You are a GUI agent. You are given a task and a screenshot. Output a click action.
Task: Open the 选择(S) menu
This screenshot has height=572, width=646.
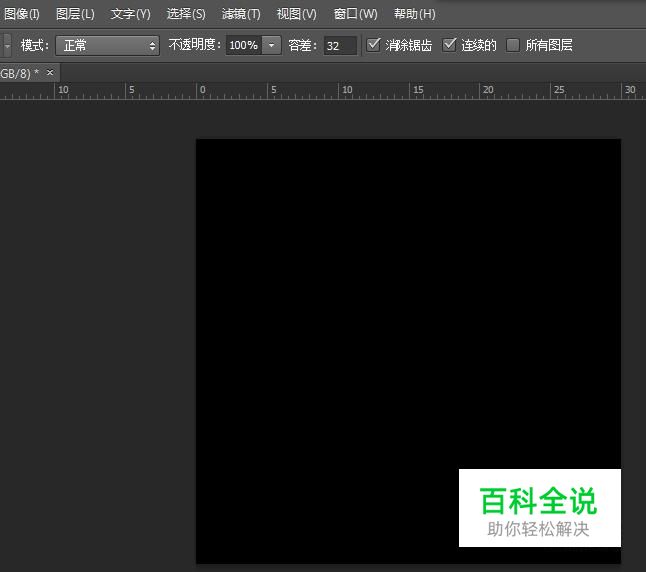tap(186, 14)
